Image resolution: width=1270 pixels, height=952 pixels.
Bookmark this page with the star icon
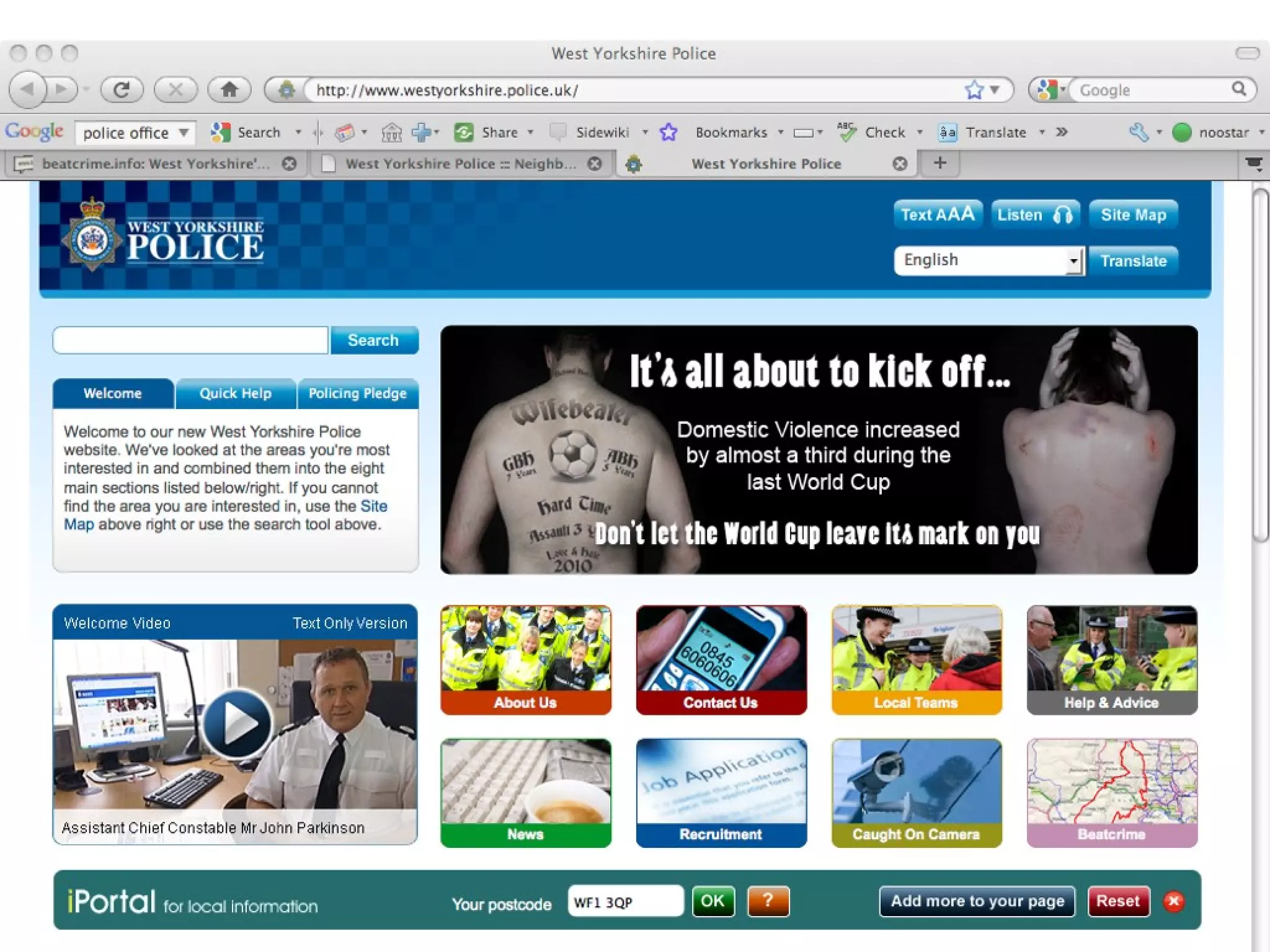point(974,90)
